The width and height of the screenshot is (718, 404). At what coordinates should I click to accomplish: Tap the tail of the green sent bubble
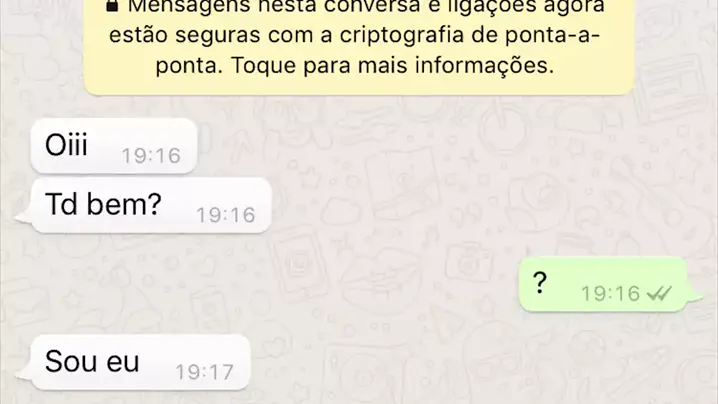coord(695,297)
